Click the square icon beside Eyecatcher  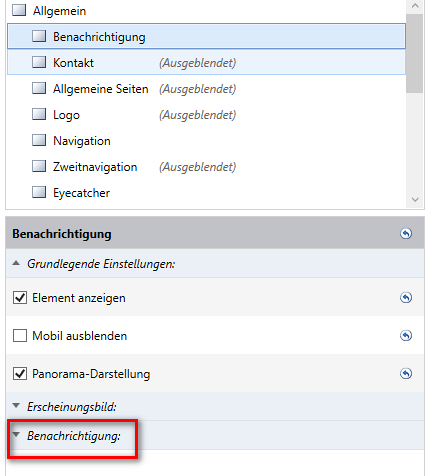[x=39, y=192]
